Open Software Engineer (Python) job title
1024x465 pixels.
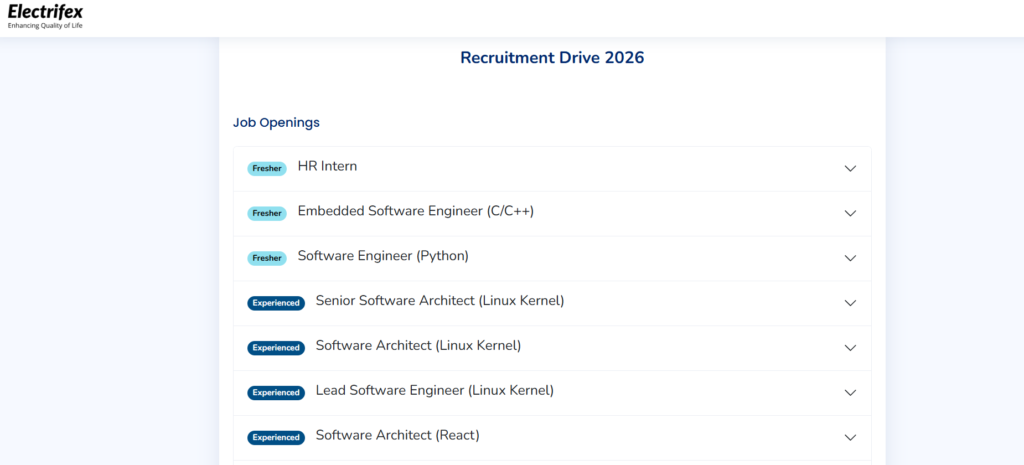[383, 256]
